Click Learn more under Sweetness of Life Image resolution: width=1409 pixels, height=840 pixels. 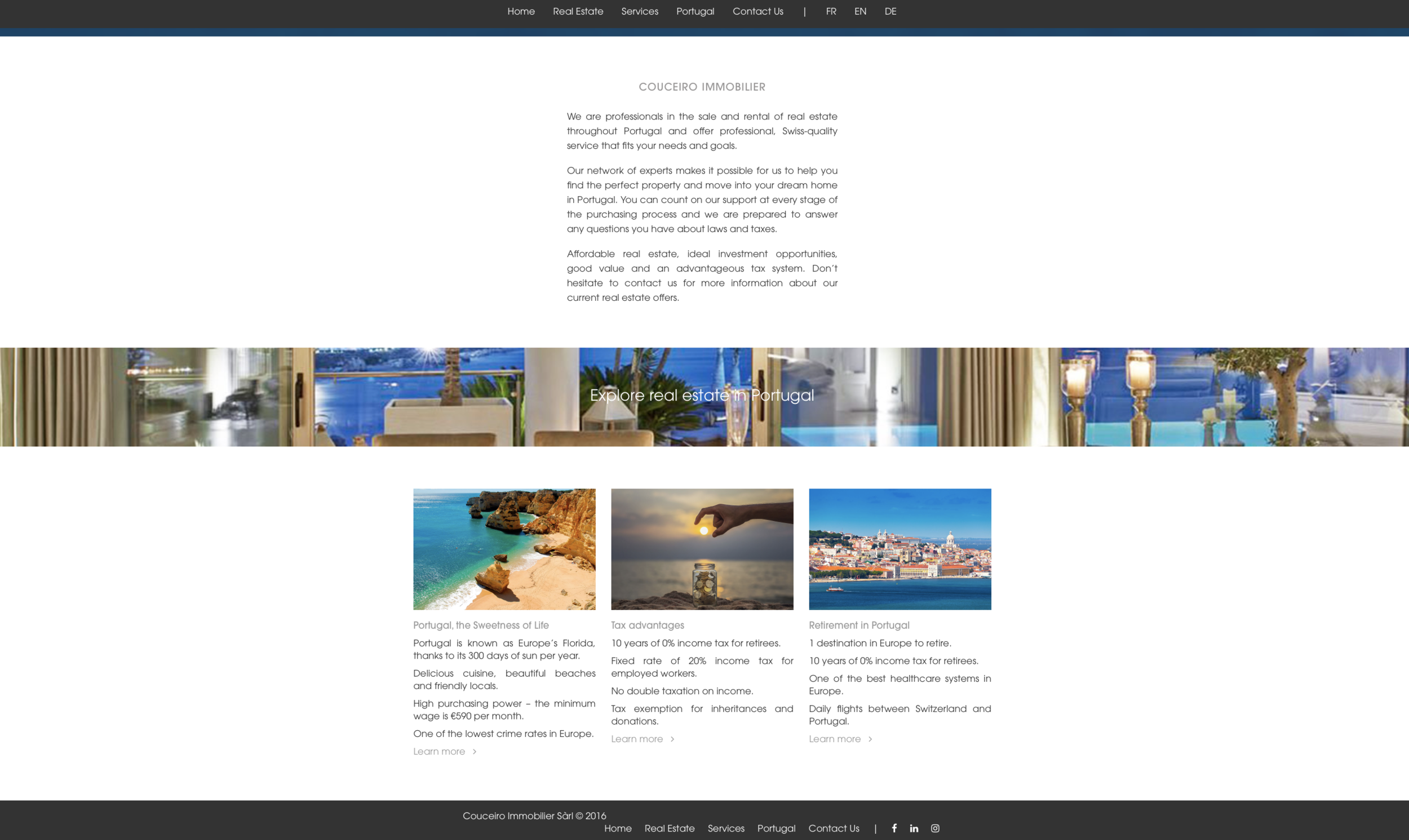(445, 751)
